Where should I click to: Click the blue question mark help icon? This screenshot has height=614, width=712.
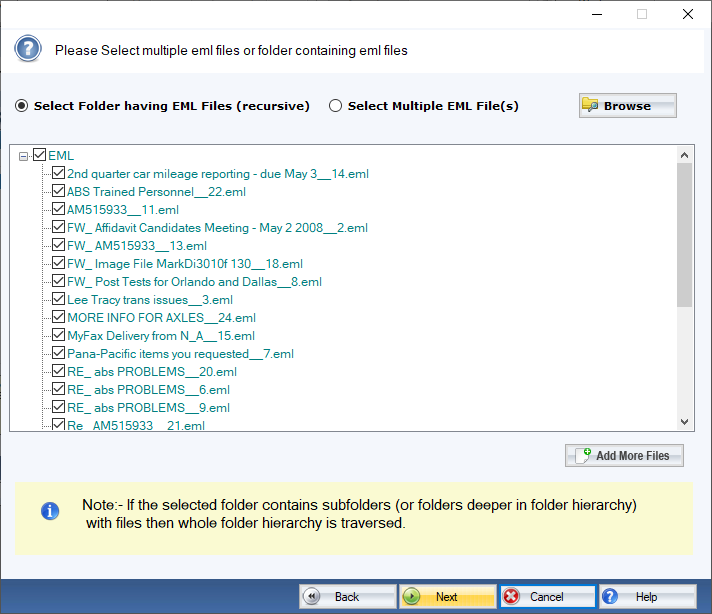pyautogui.click(x=28, y=49)
